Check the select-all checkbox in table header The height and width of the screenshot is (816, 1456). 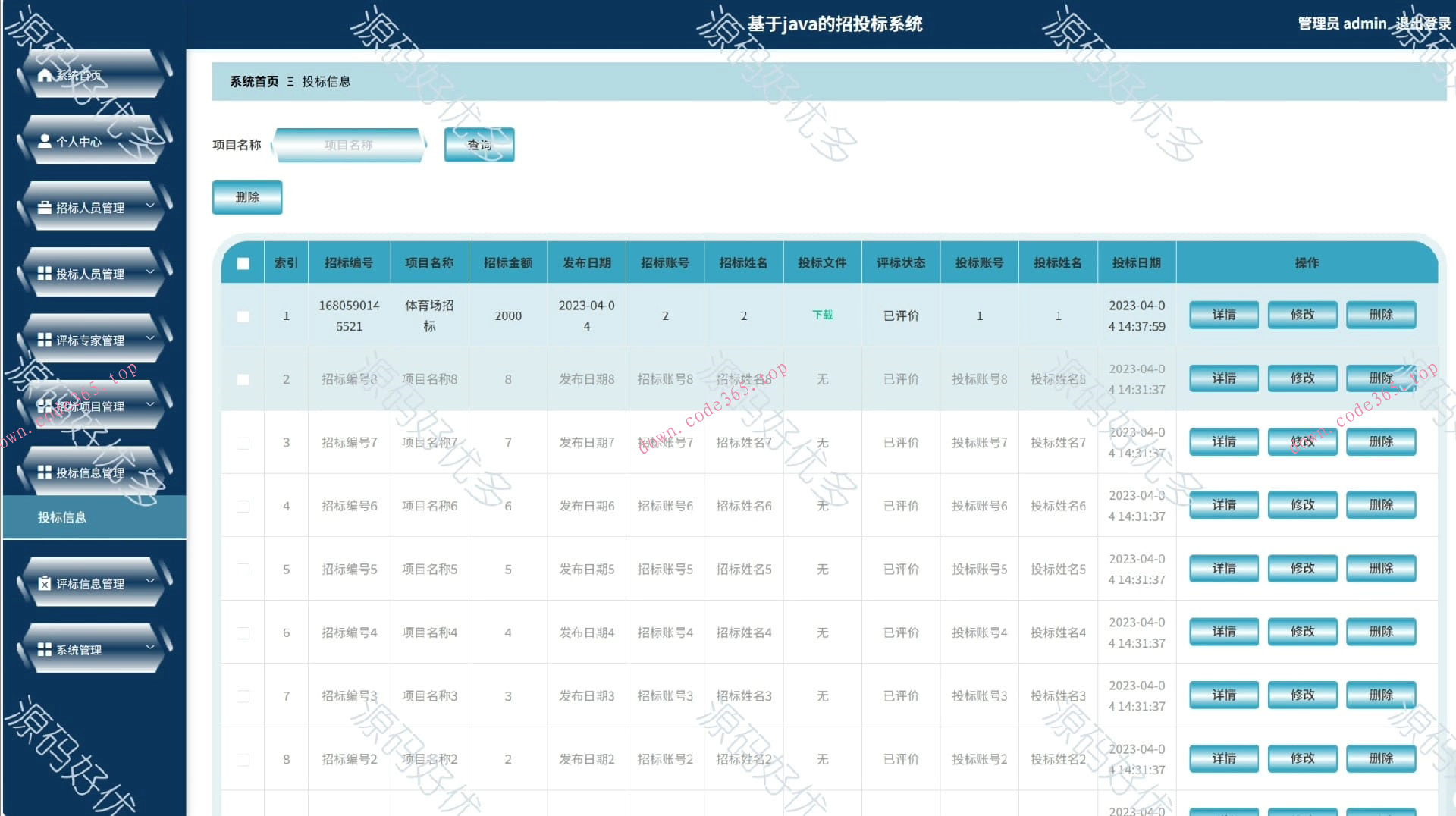[x=243, y=262]
